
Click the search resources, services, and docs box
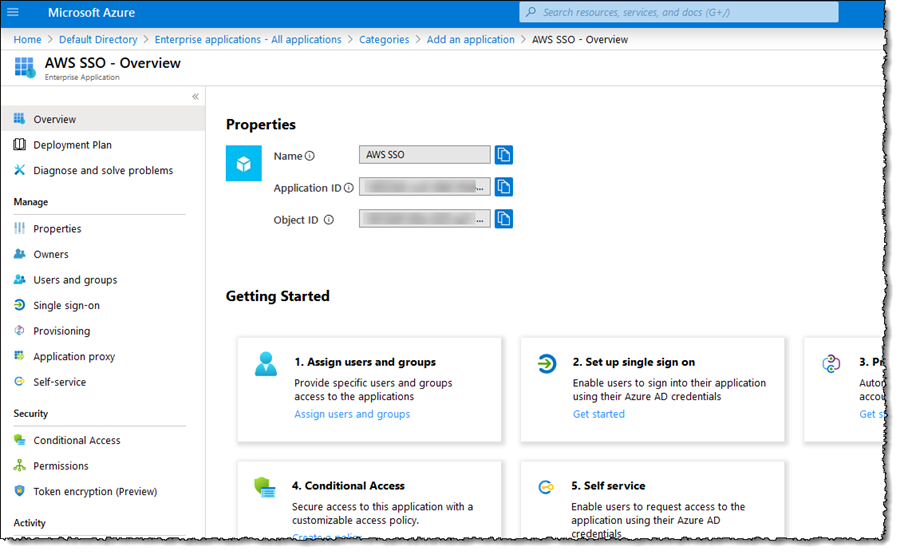point(679,12)
